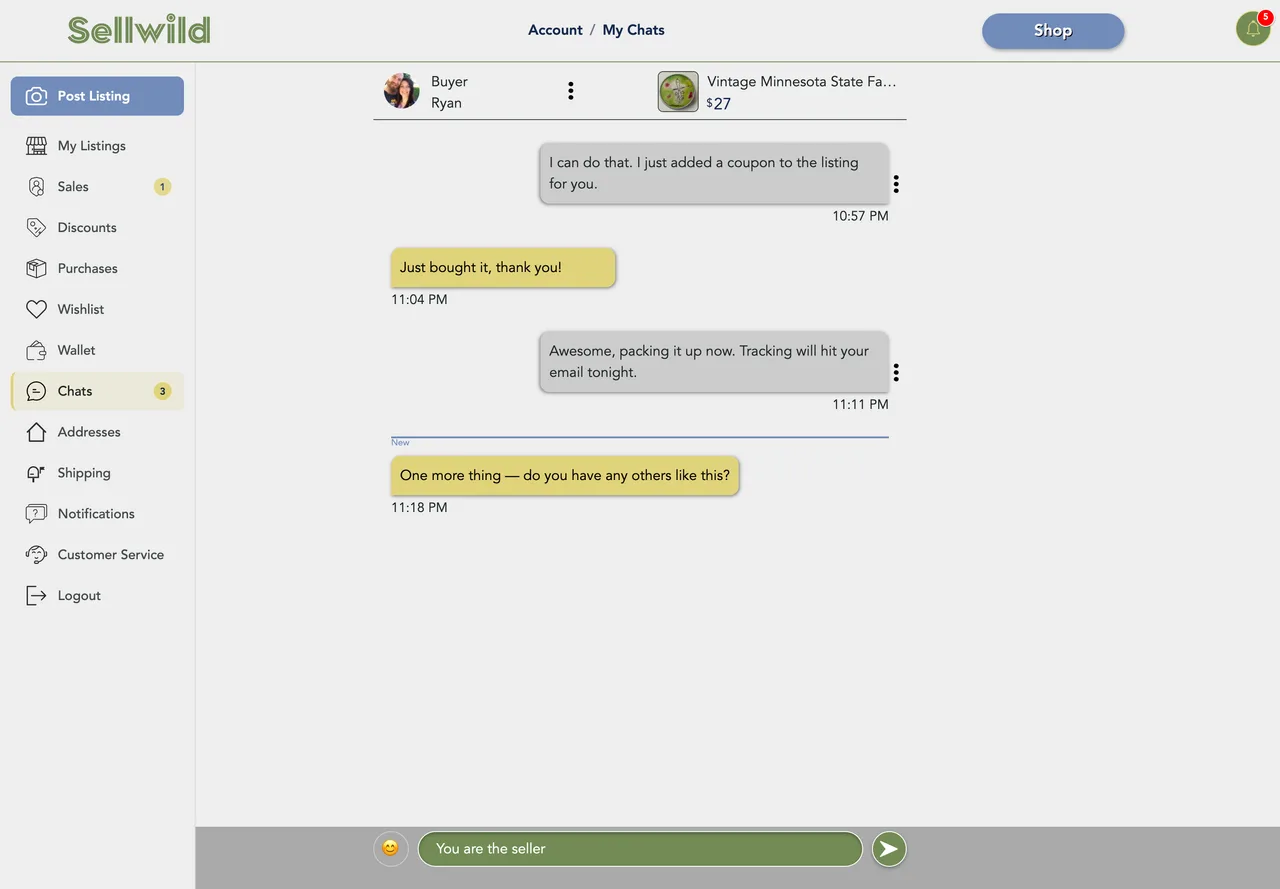1280x889 pixels.
Task: Navigate to Discounts
Action: point(97,228)
